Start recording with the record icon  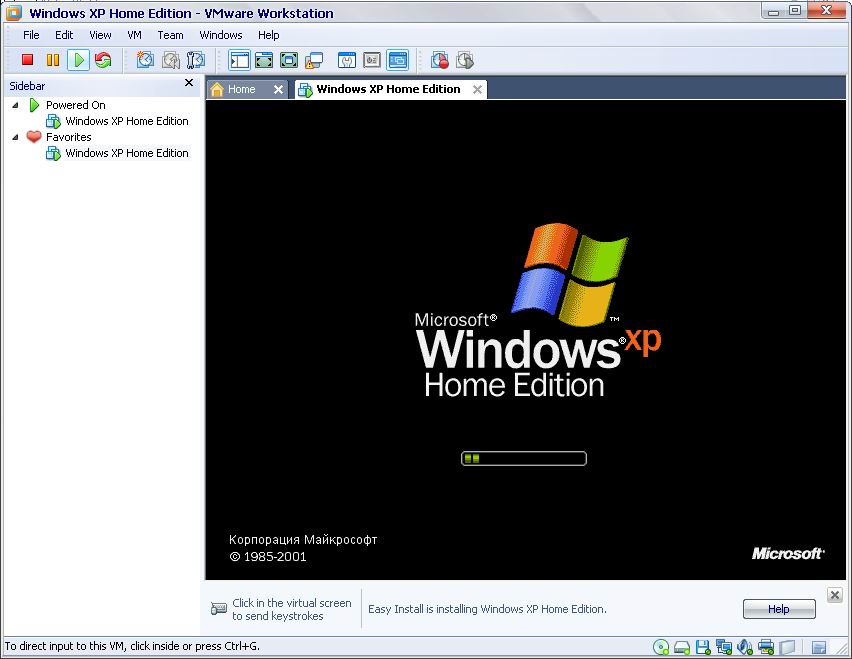pyautogui.click(x=440, y=60)
